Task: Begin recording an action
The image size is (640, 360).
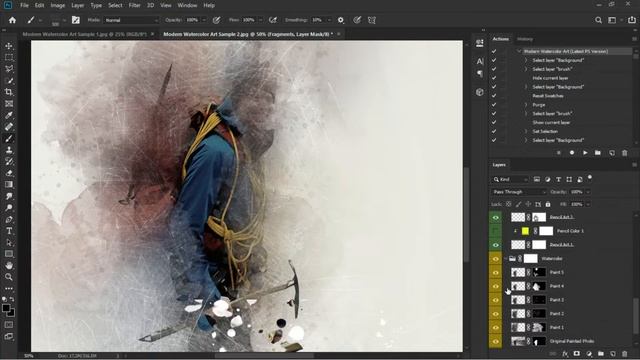Action: [x=572, y=153]
